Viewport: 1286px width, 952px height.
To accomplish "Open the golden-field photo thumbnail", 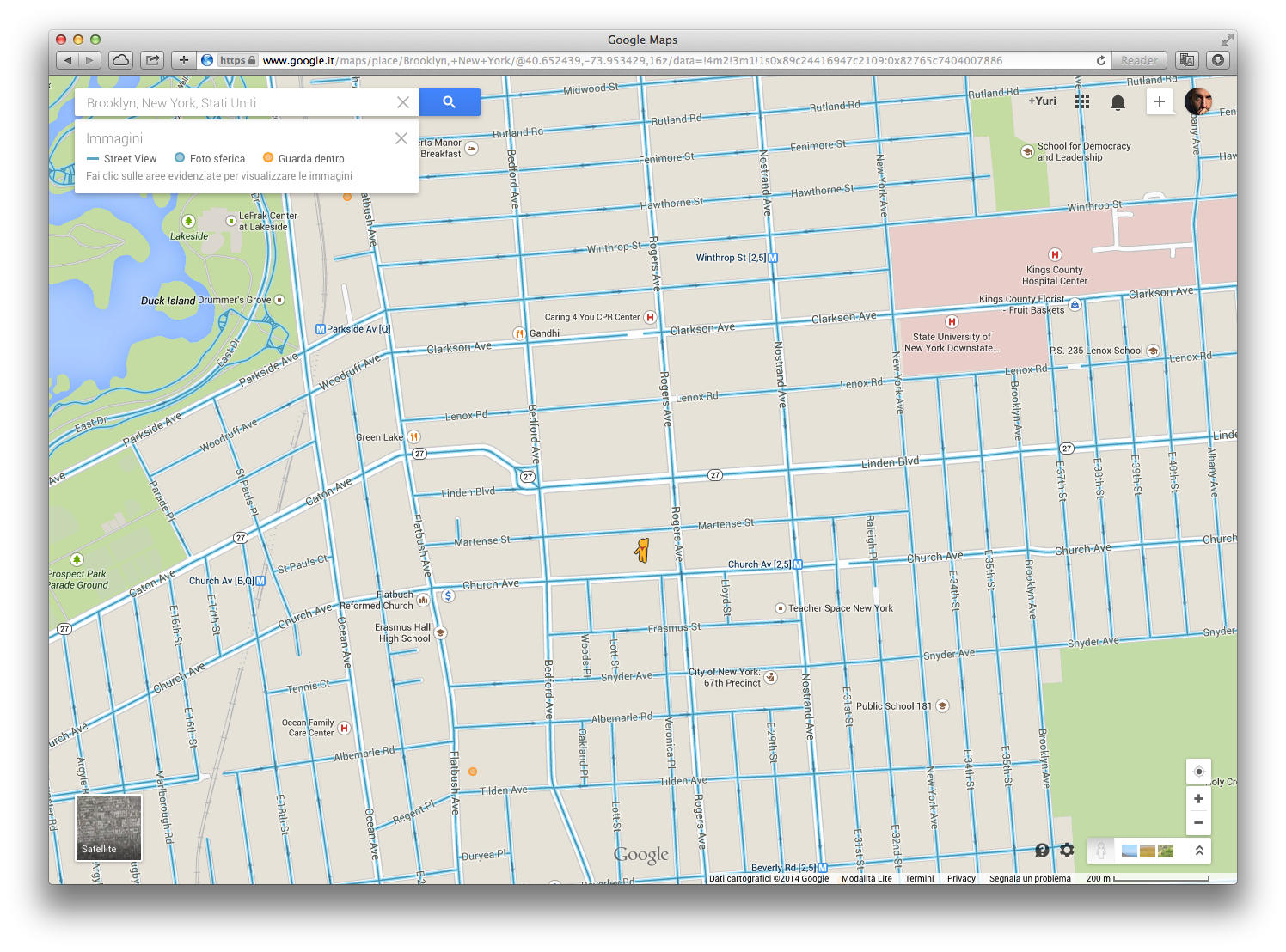I will tap(1148, 851).
